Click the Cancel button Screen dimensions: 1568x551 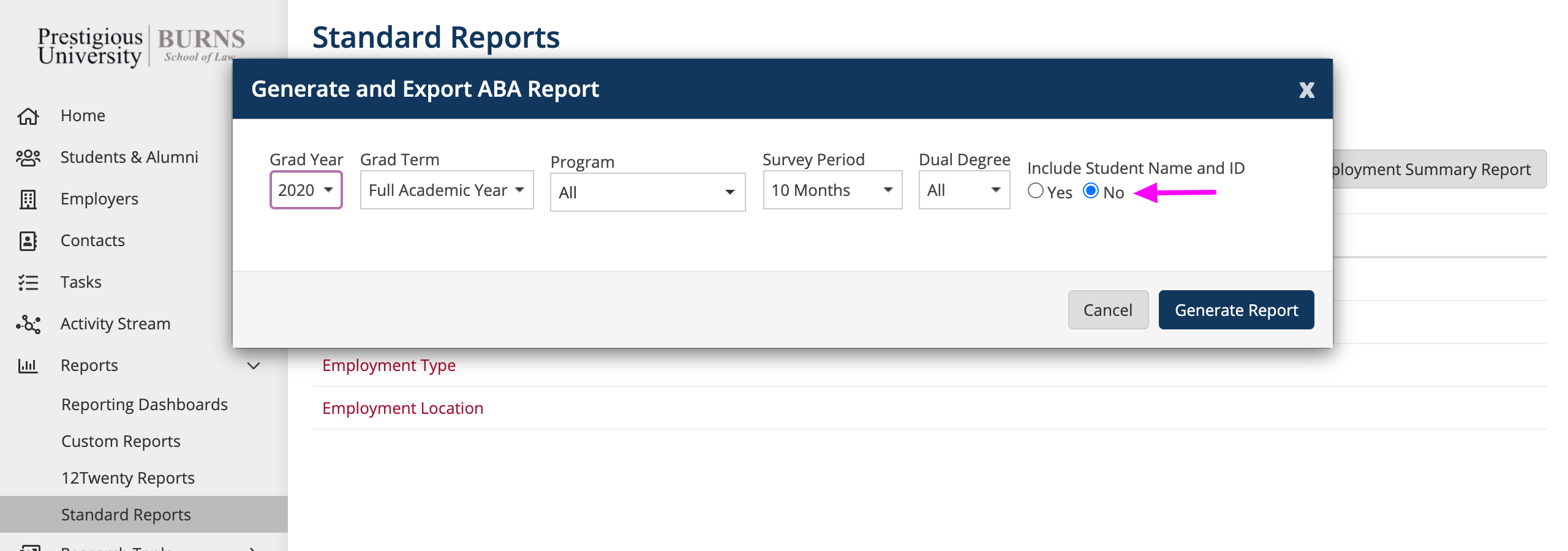click(x=1107, y=310)
